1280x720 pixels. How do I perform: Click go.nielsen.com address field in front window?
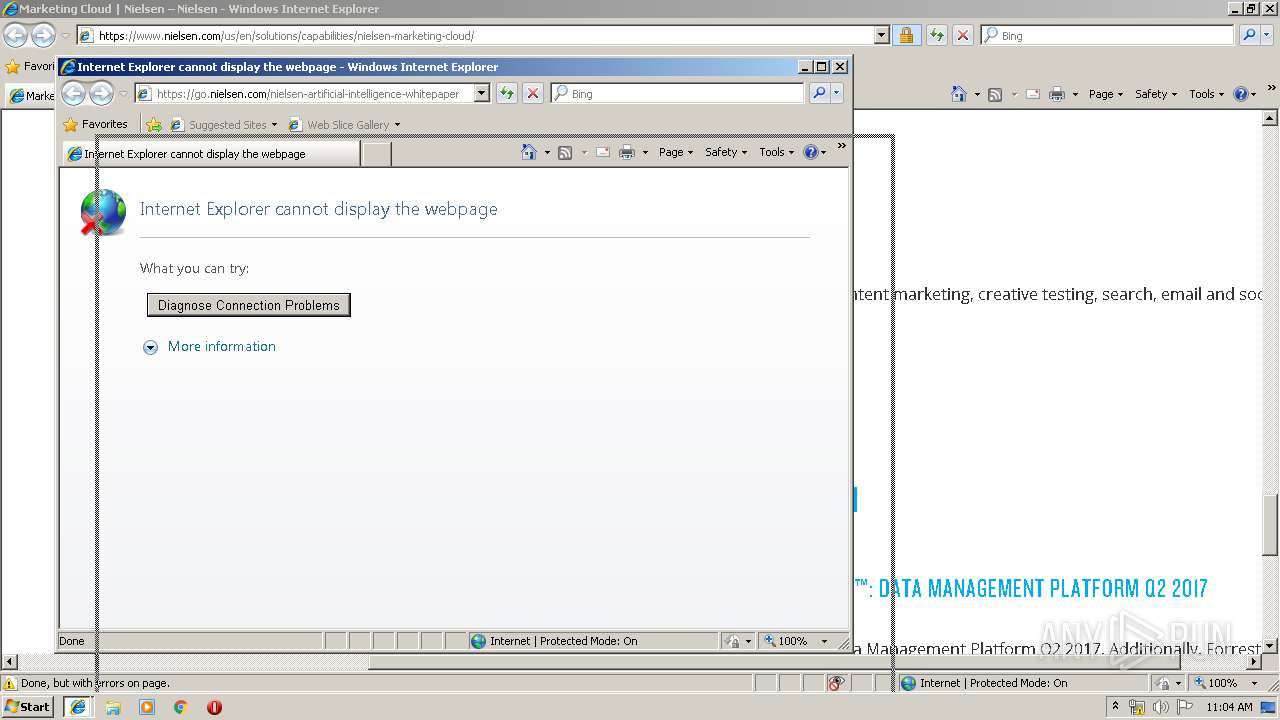[x=304, y=93]
